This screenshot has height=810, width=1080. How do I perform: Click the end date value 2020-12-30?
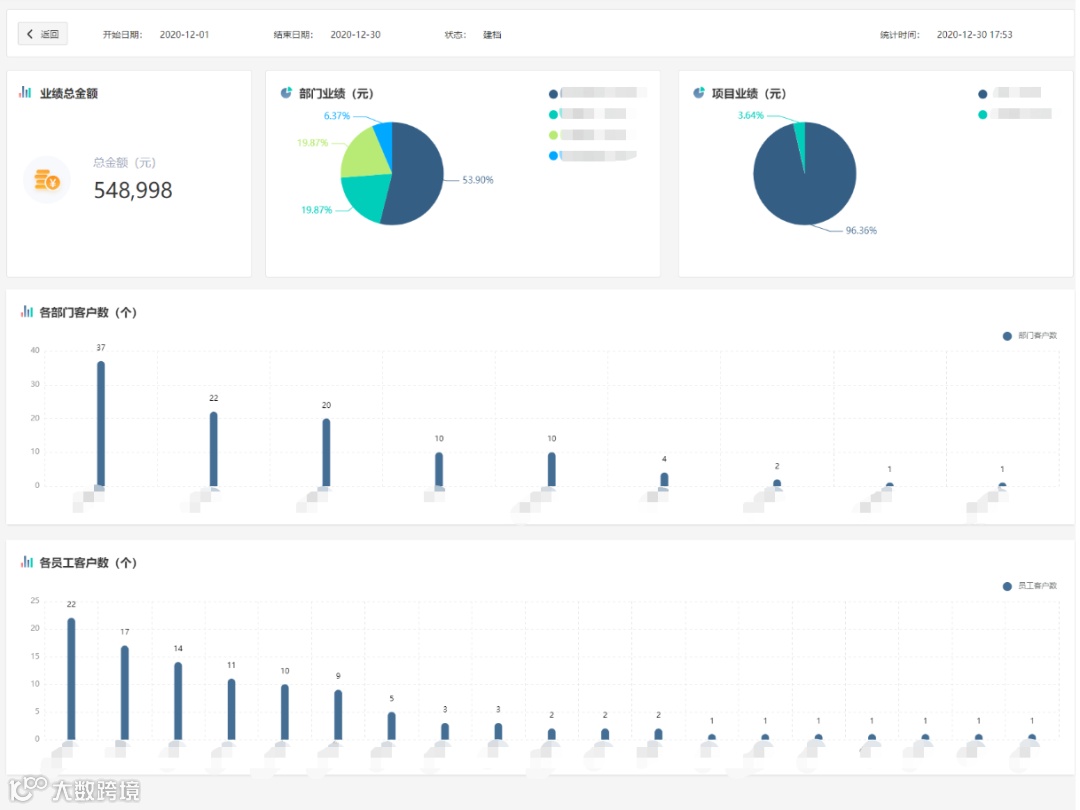pyautogui.click(x=355, y=34)
